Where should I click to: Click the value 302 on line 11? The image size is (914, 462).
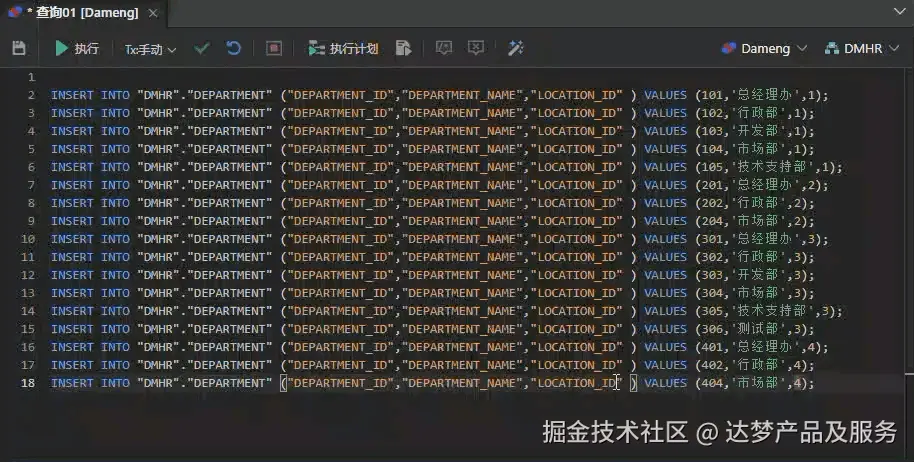[x=712, y=257]
